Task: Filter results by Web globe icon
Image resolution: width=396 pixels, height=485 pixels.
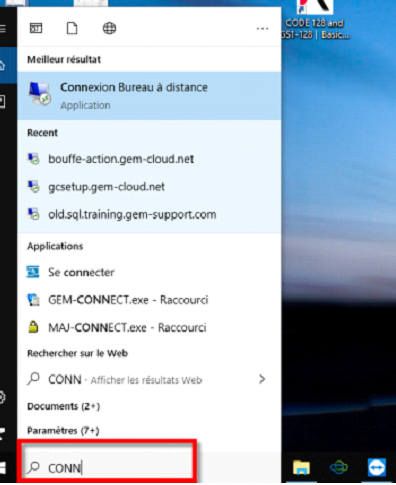Action: (109, 28)
